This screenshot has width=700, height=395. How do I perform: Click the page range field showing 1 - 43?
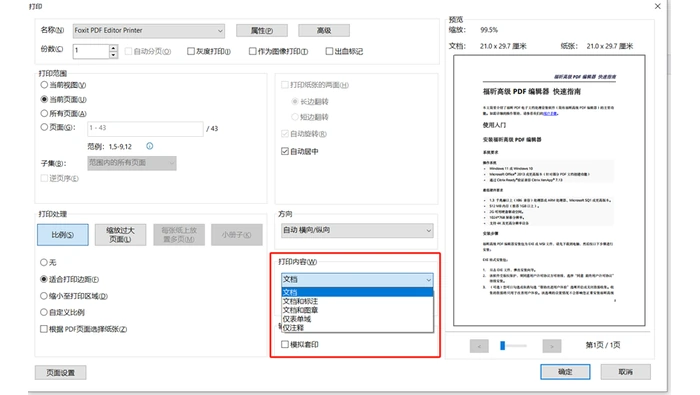coord(145,128)
